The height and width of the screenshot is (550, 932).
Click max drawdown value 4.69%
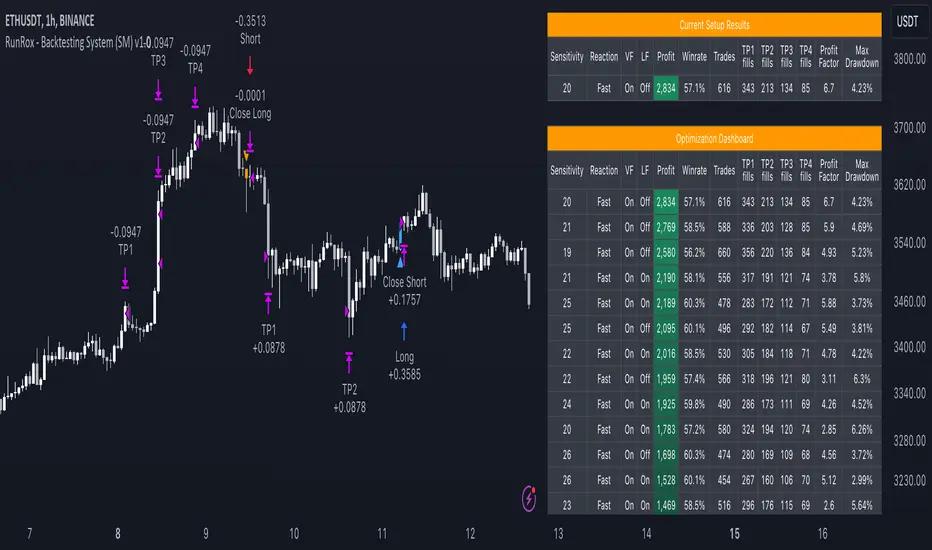pyautogui.click(x=862, y=227)
